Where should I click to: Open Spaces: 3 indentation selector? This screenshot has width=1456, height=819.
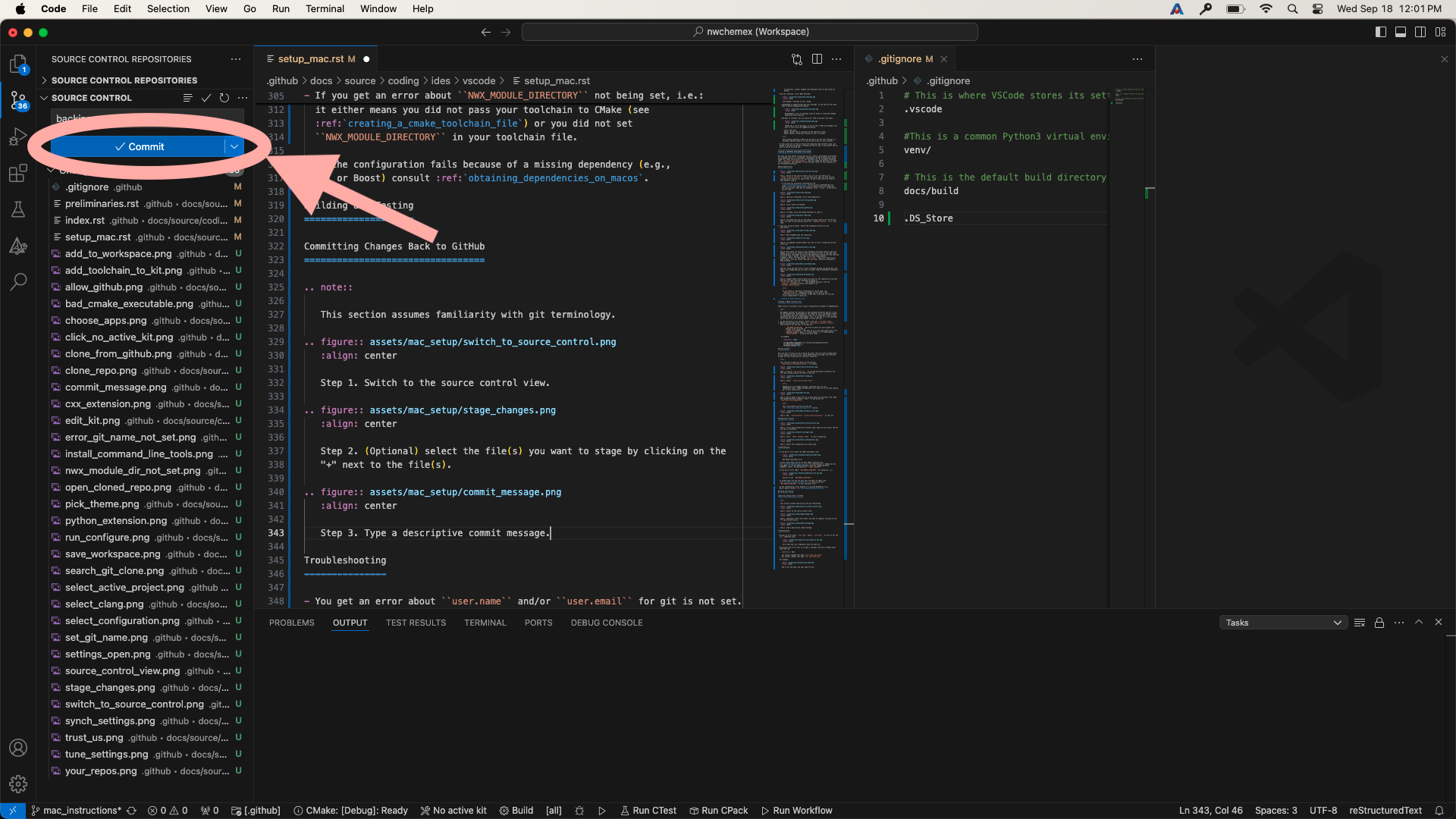pyautogui.click(x=1276, y=811)
